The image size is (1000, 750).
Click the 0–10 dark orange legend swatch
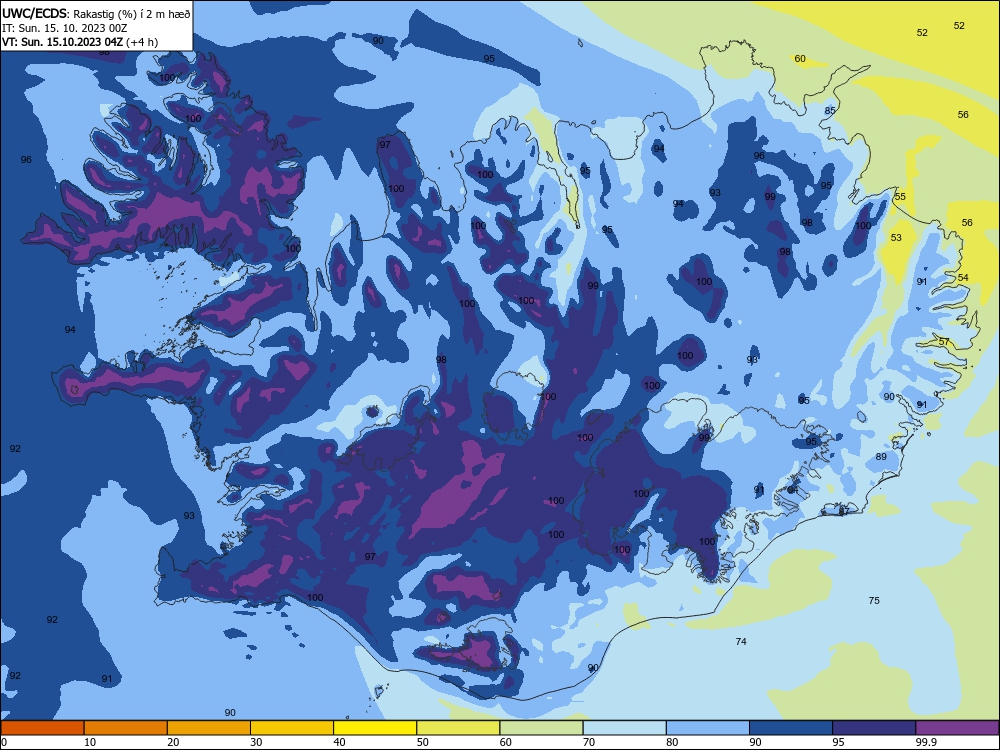[x=42, y=728]
